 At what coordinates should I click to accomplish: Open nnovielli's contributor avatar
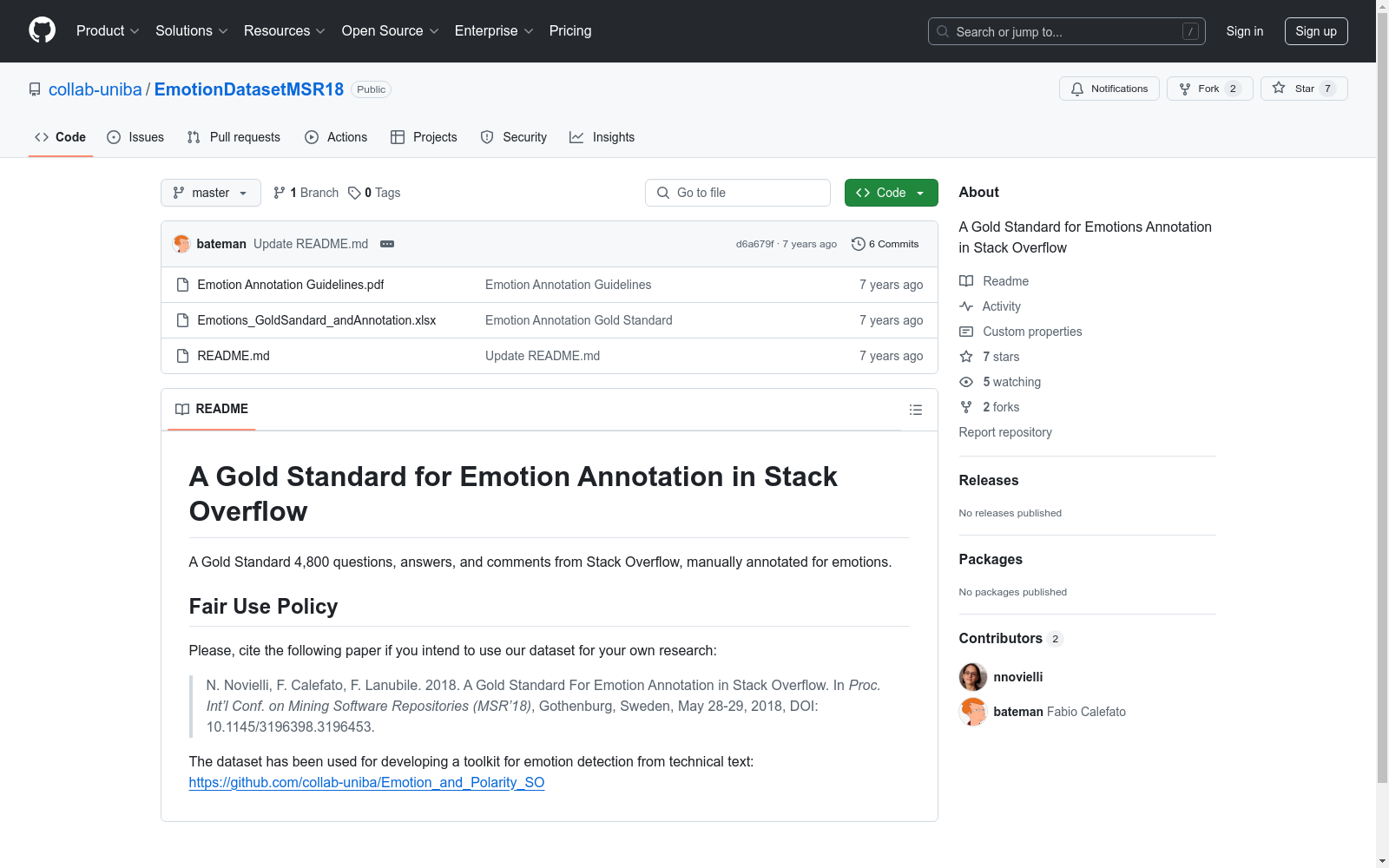(973, 677)
